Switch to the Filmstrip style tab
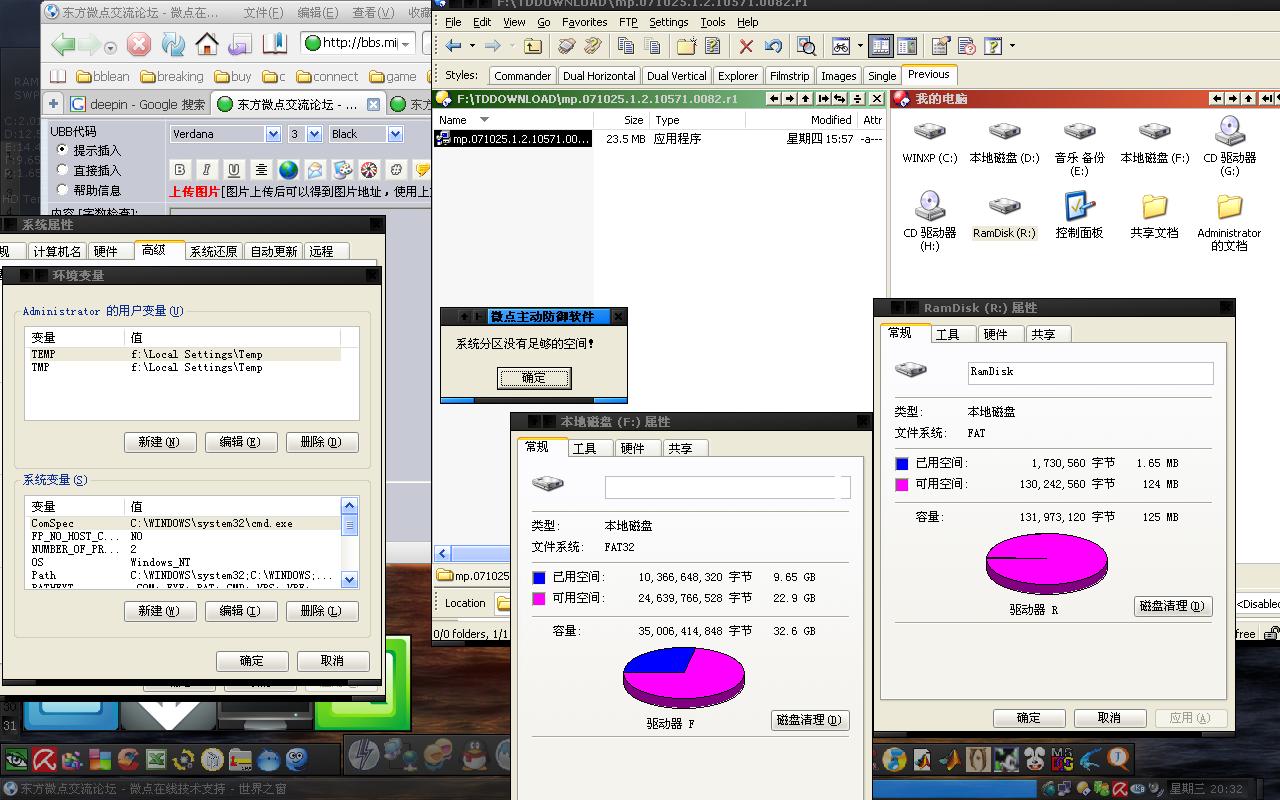1280x800 pixels. pyautogui.click(x=789, y=76)
